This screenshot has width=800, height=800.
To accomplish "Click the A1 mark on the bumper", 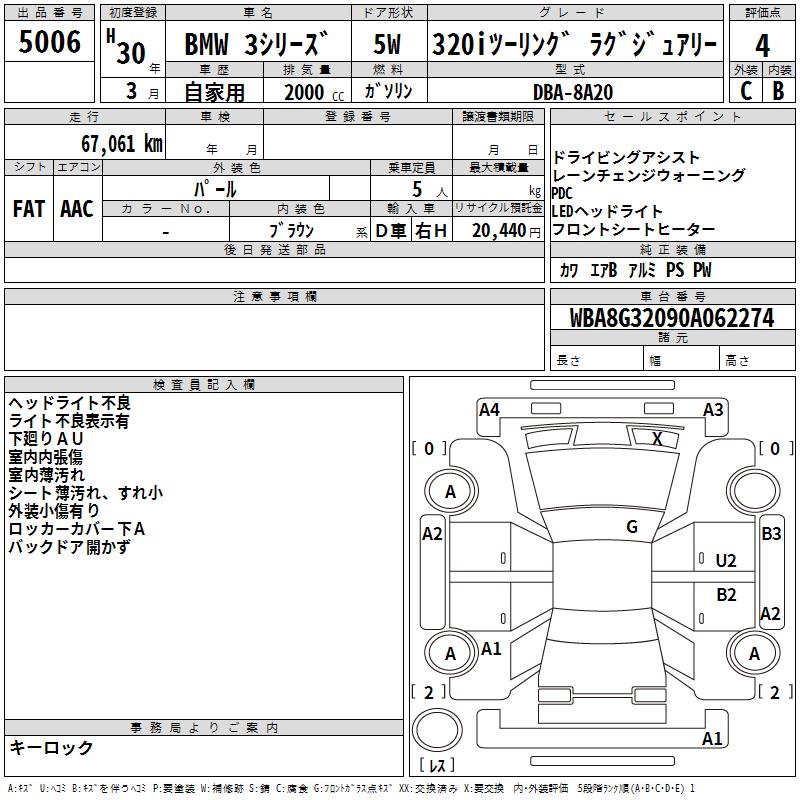I will point(712,738).
